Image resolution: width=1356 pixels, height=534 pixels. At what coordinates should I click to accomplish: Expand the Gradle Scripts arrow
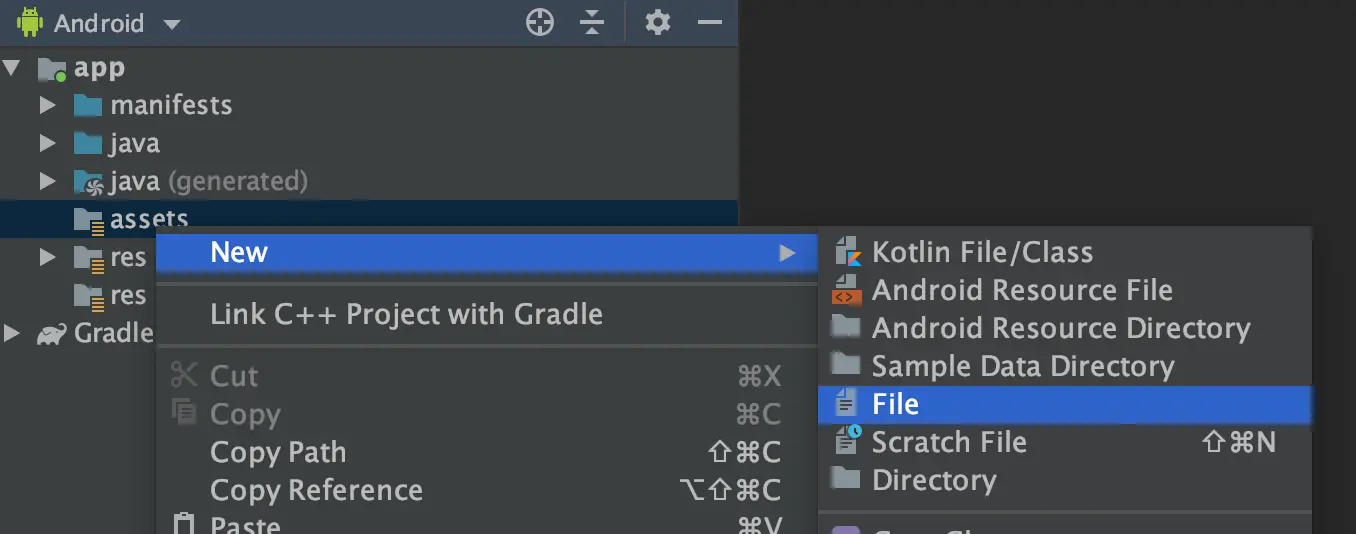(12, 333)
